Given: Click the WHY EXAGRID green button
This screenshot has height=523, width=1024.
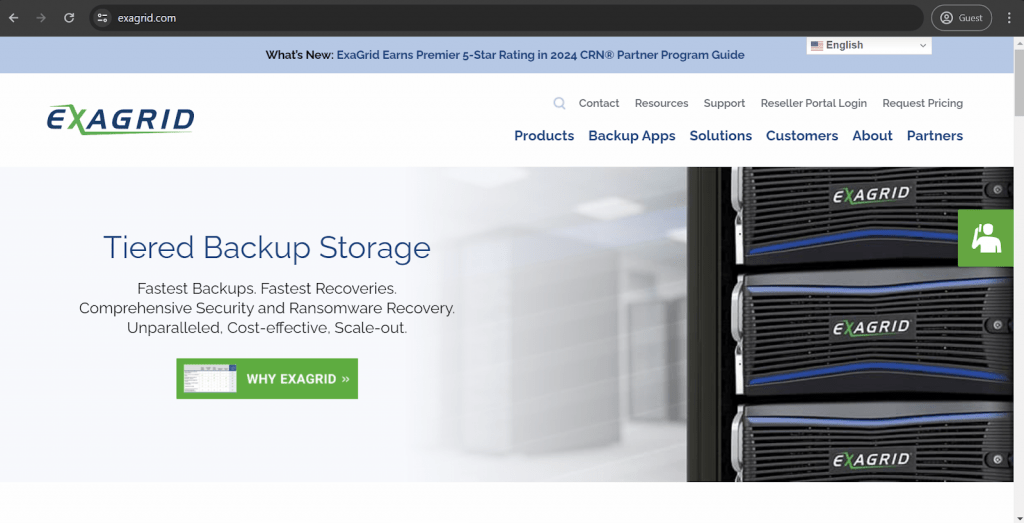Looking at the screenshot, I should click(267, 379).
